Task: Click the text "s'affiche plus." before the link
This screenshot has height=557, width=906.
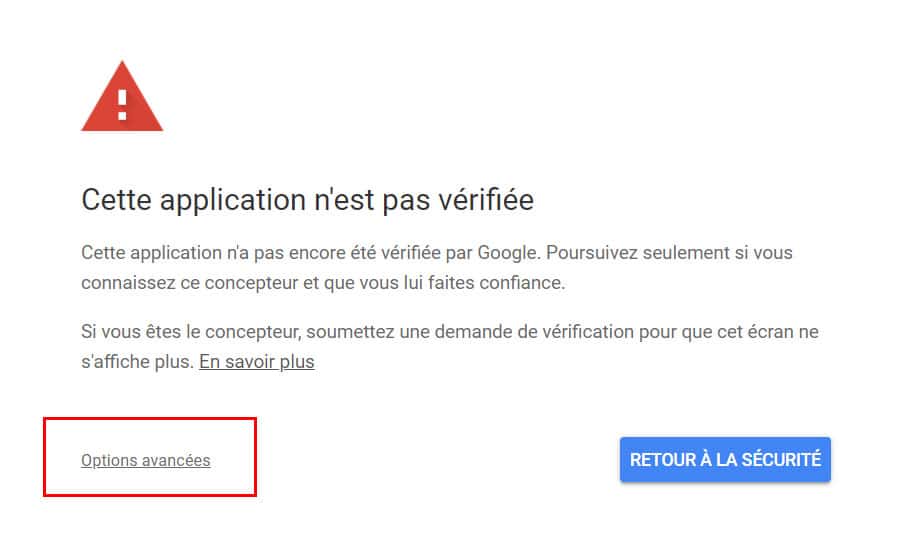Action: (138, 362)
